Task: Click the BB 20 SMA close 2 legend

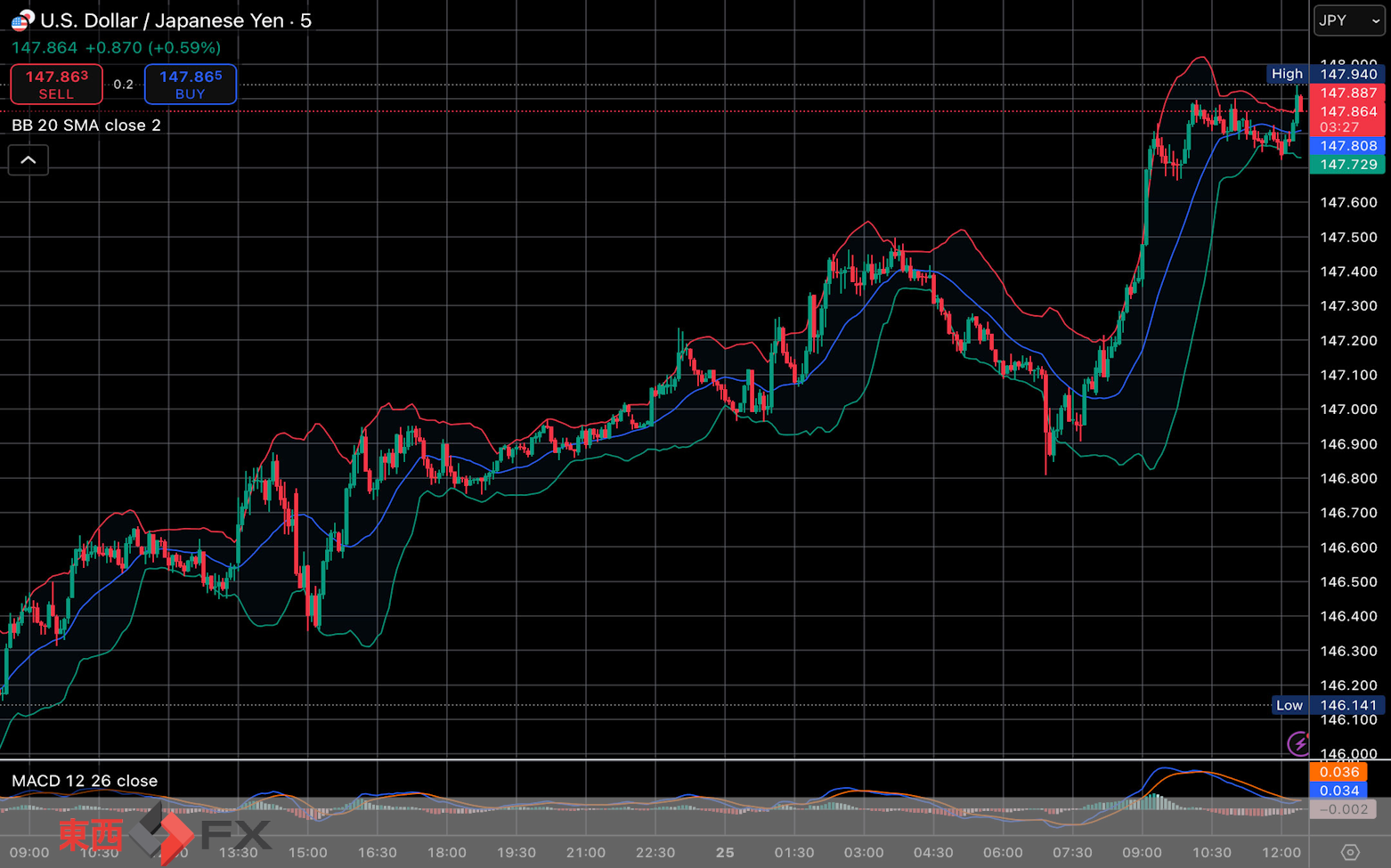Action: 86,126
